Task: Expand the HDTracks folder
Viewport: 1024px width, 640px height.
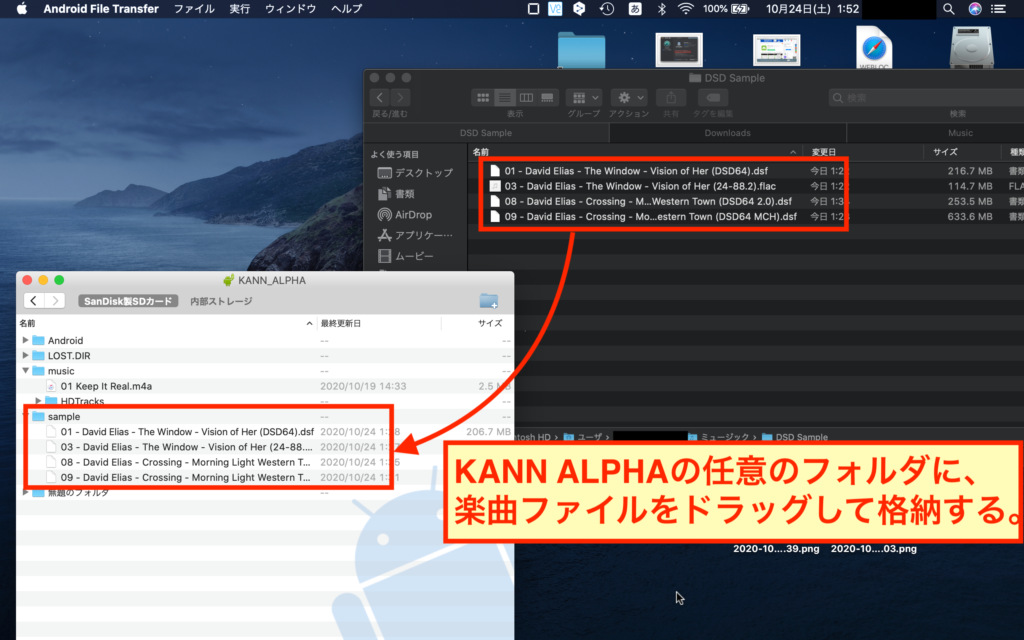Action: (39, 400)
